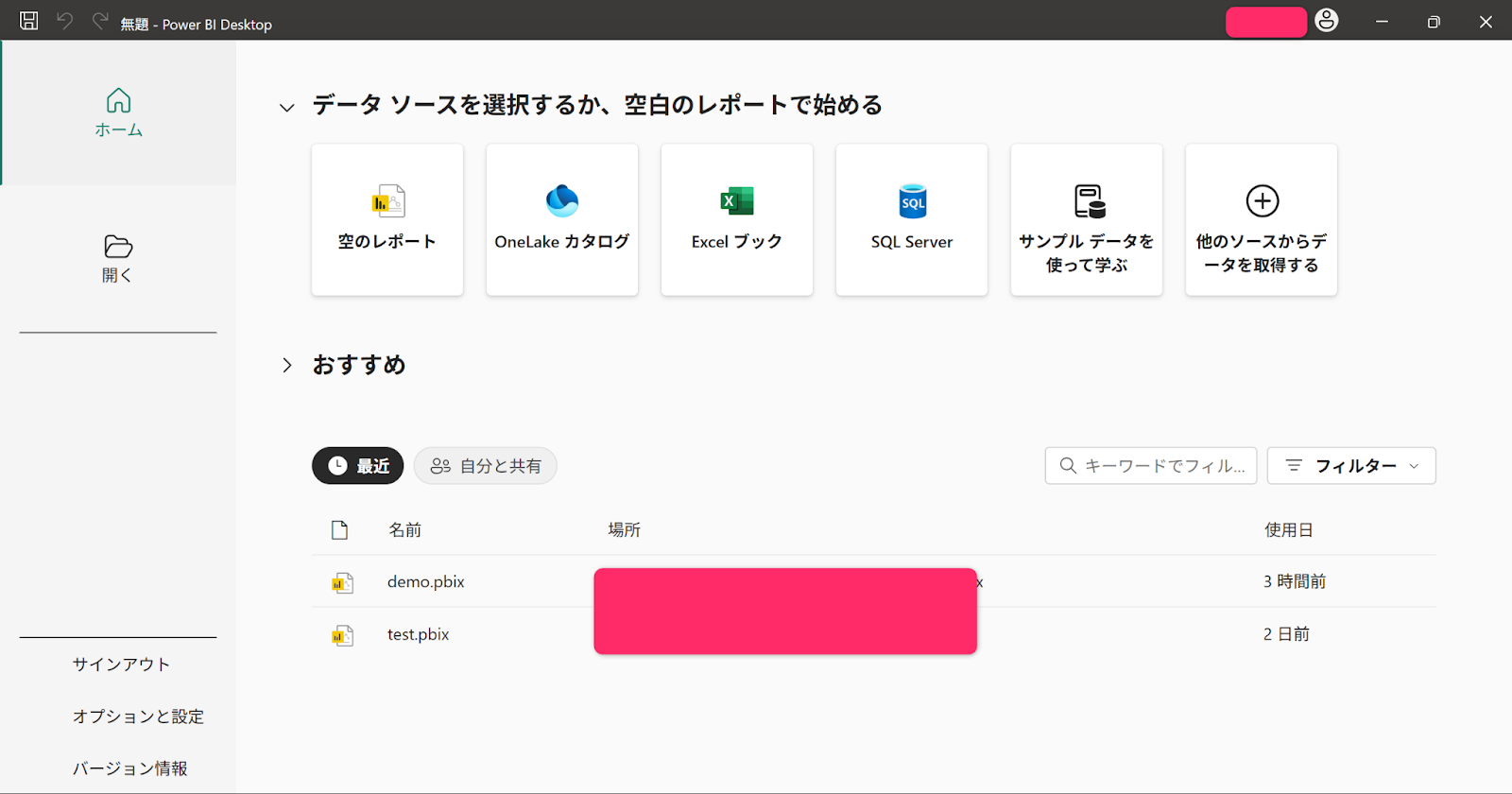
Task: Sort by the 名前 column header
Action: click(x=405, y=530)
